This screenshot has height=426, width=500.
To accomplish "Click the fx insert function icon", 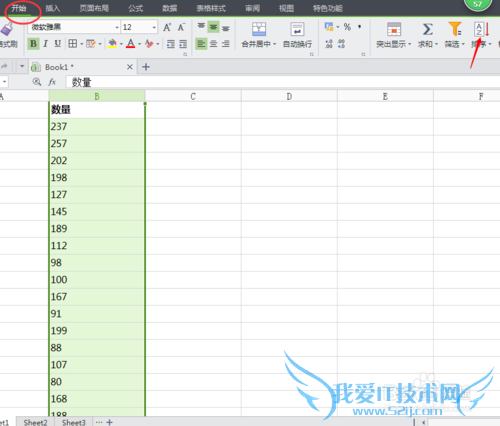I will 52,82.
